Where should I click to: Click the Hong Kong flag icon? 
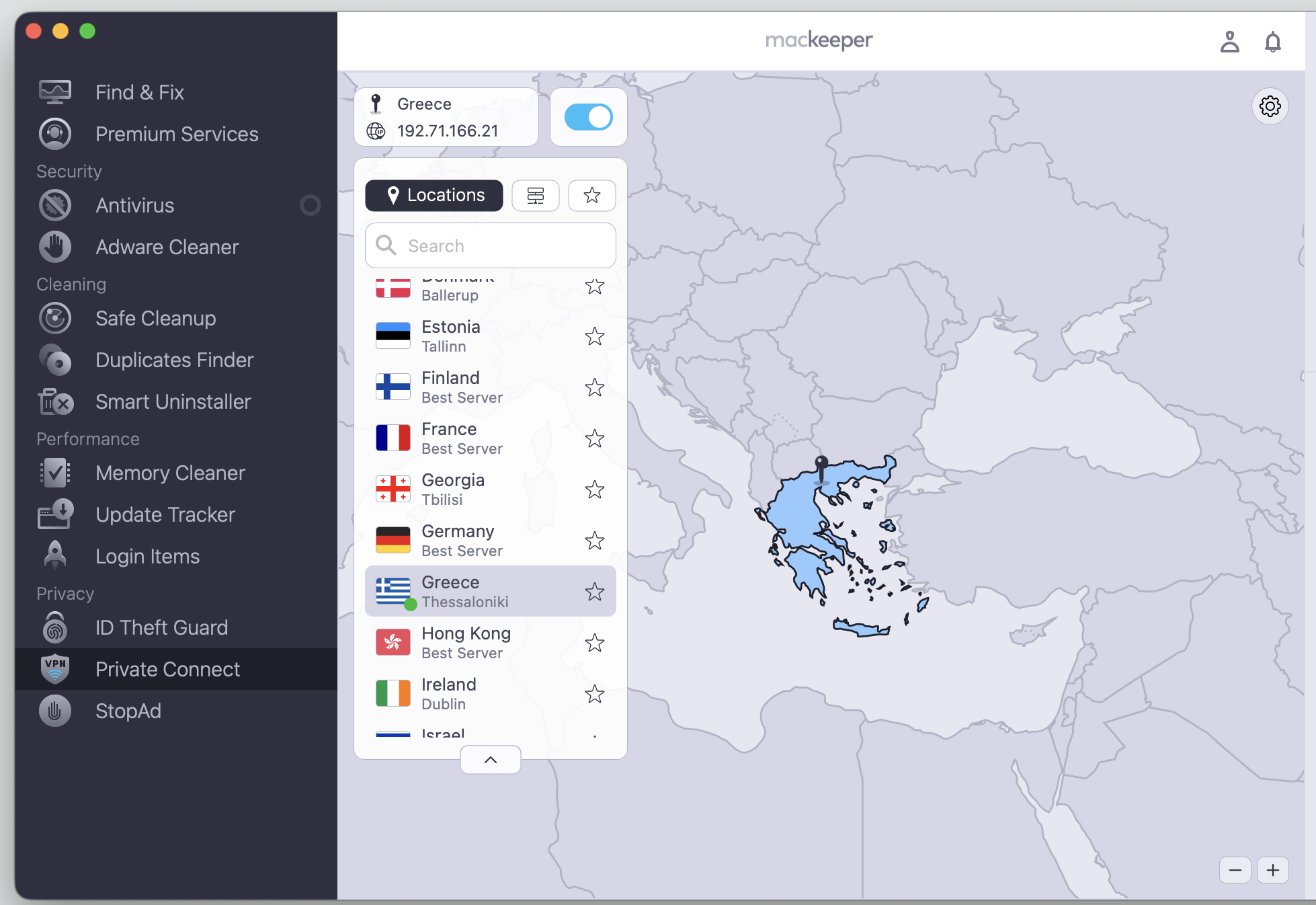(x=393, y=642)
